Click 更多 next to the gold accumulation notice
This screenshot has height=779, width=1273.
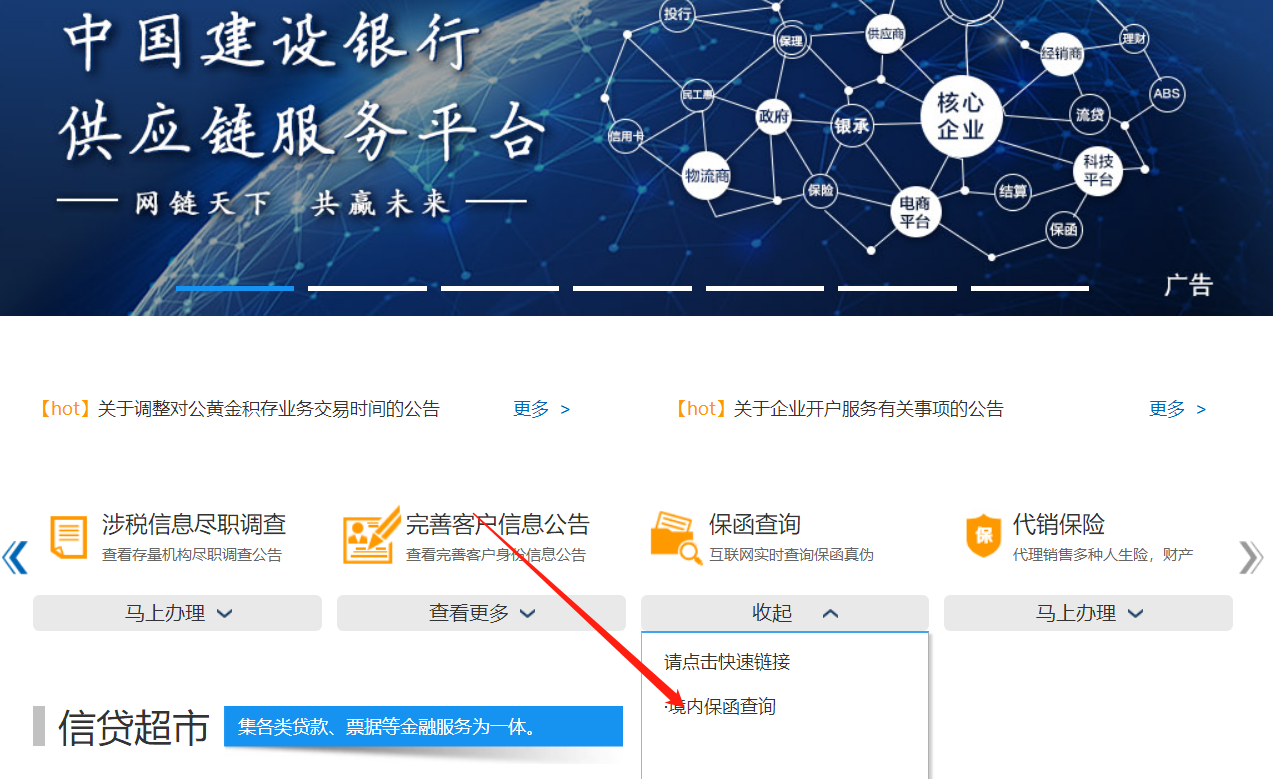click(x=541, y=409)
